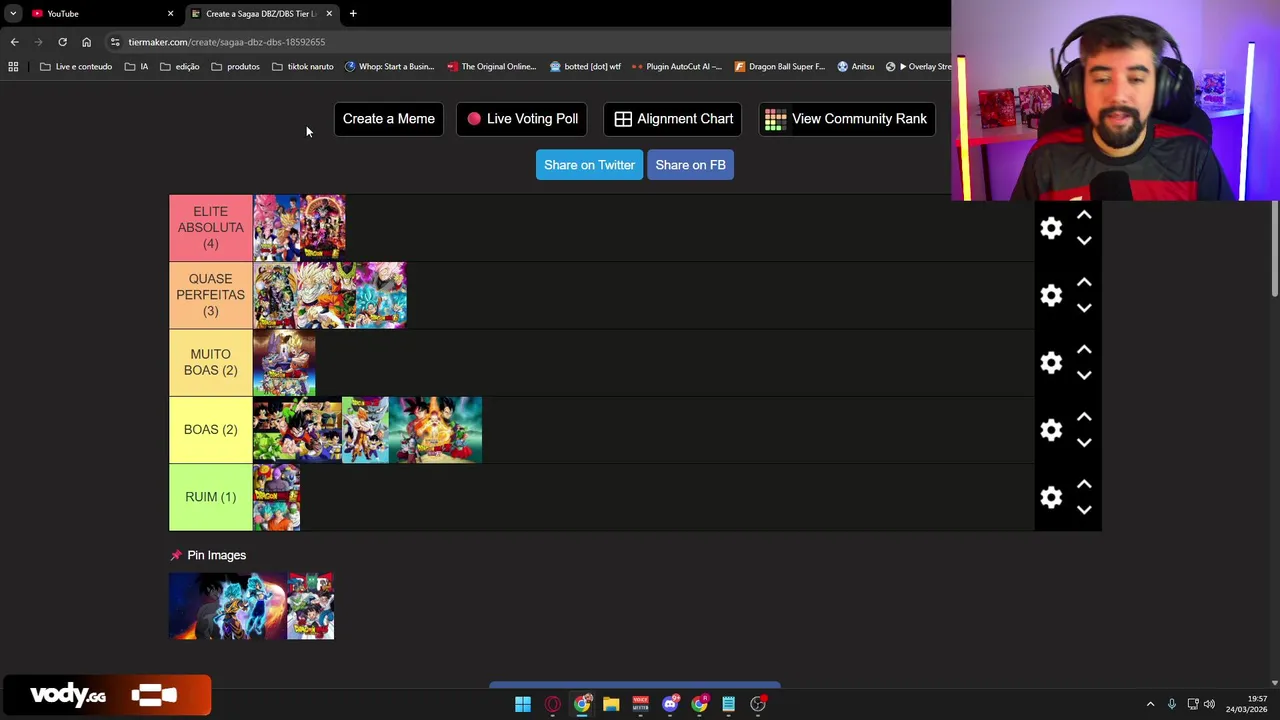
Task: Open Anitsu bookmark
Action: [x=855, y=67]
